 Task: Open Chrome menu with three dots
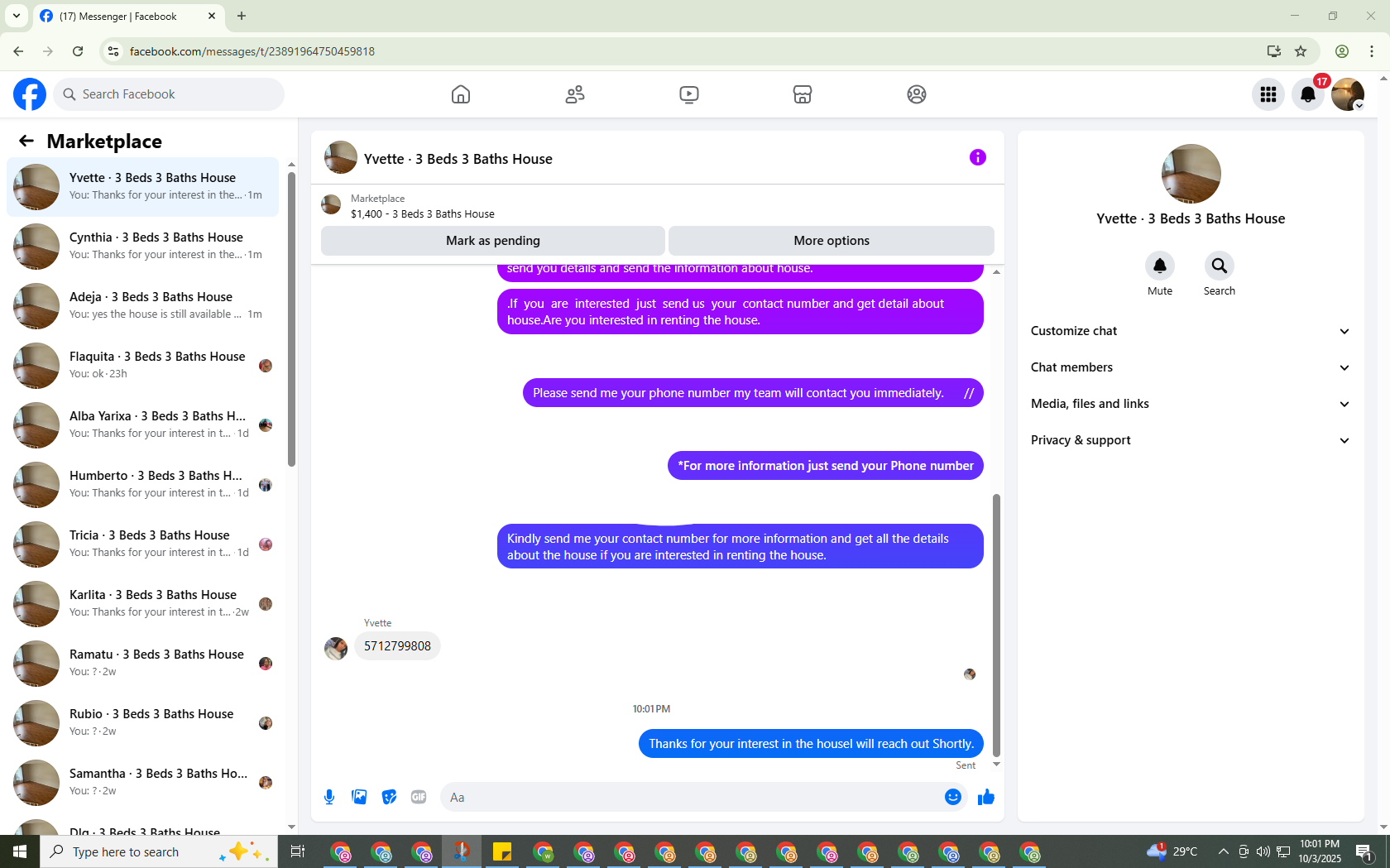(1372, 51)
